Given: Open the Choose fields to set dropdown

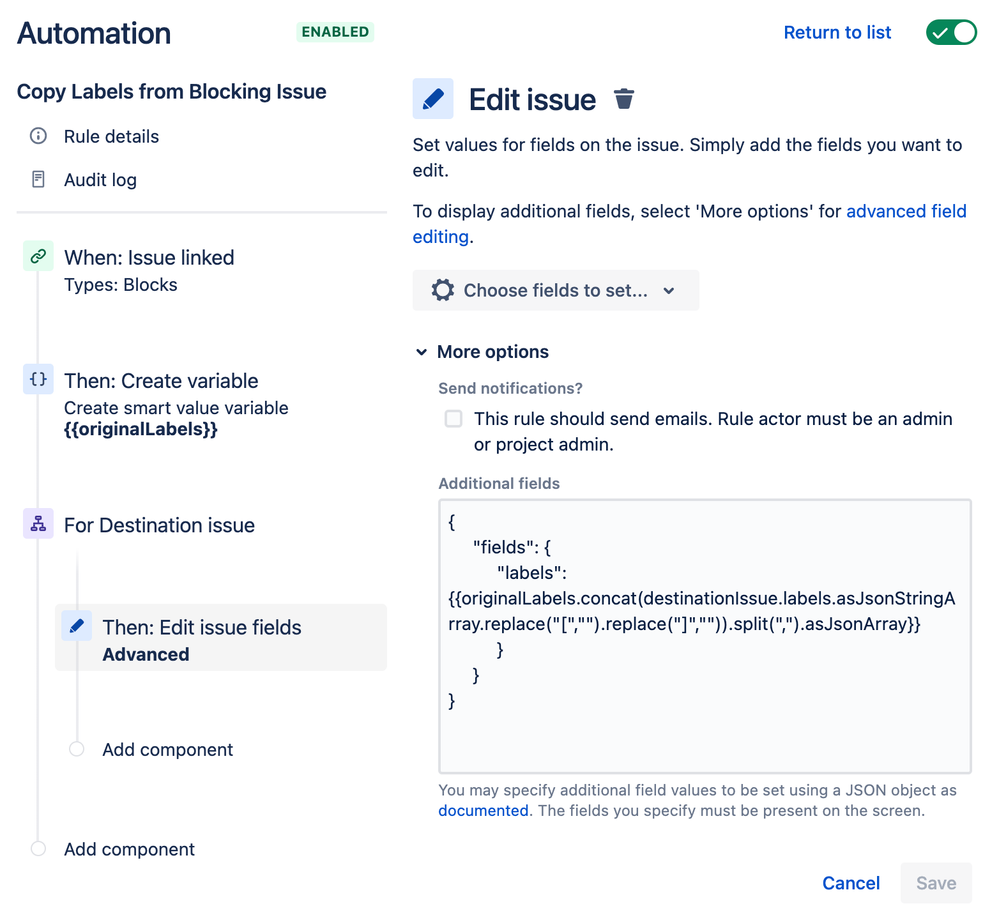Looking at the screenshot, I should pos(556,290).
